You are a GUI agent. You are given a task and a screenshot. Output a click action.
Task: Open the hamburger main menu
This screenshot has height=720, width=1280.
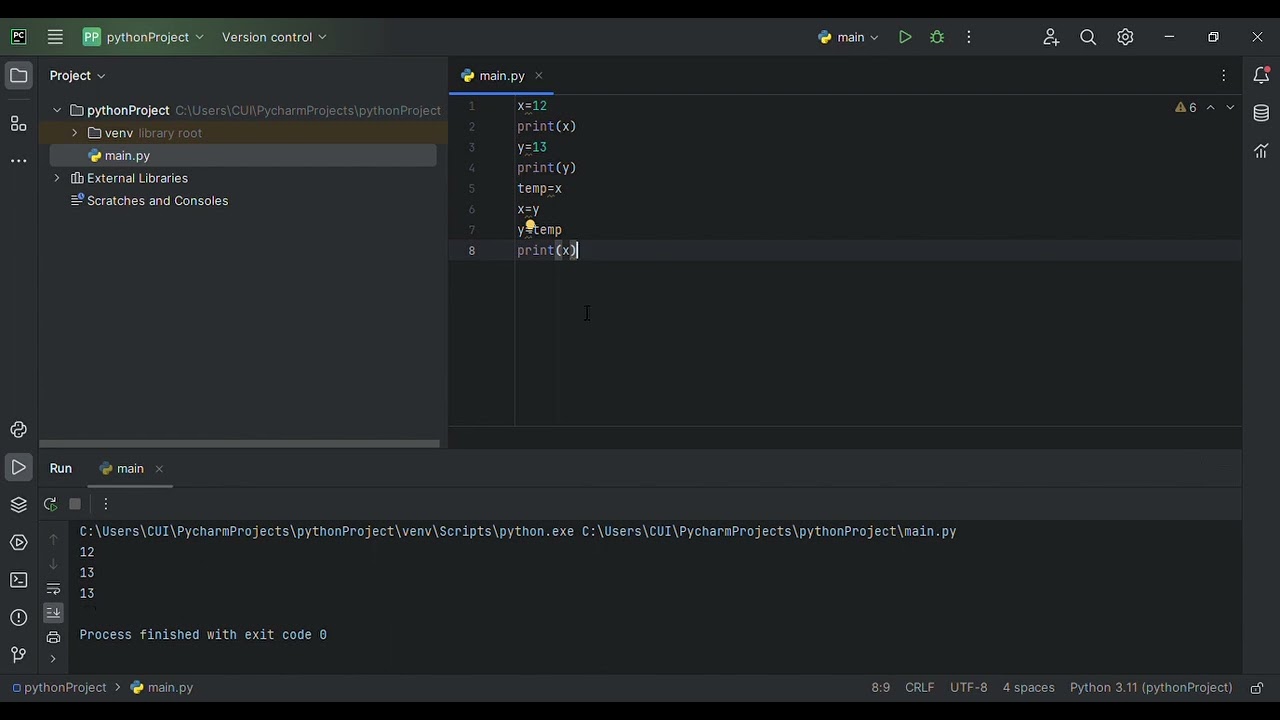click(55, 37)
